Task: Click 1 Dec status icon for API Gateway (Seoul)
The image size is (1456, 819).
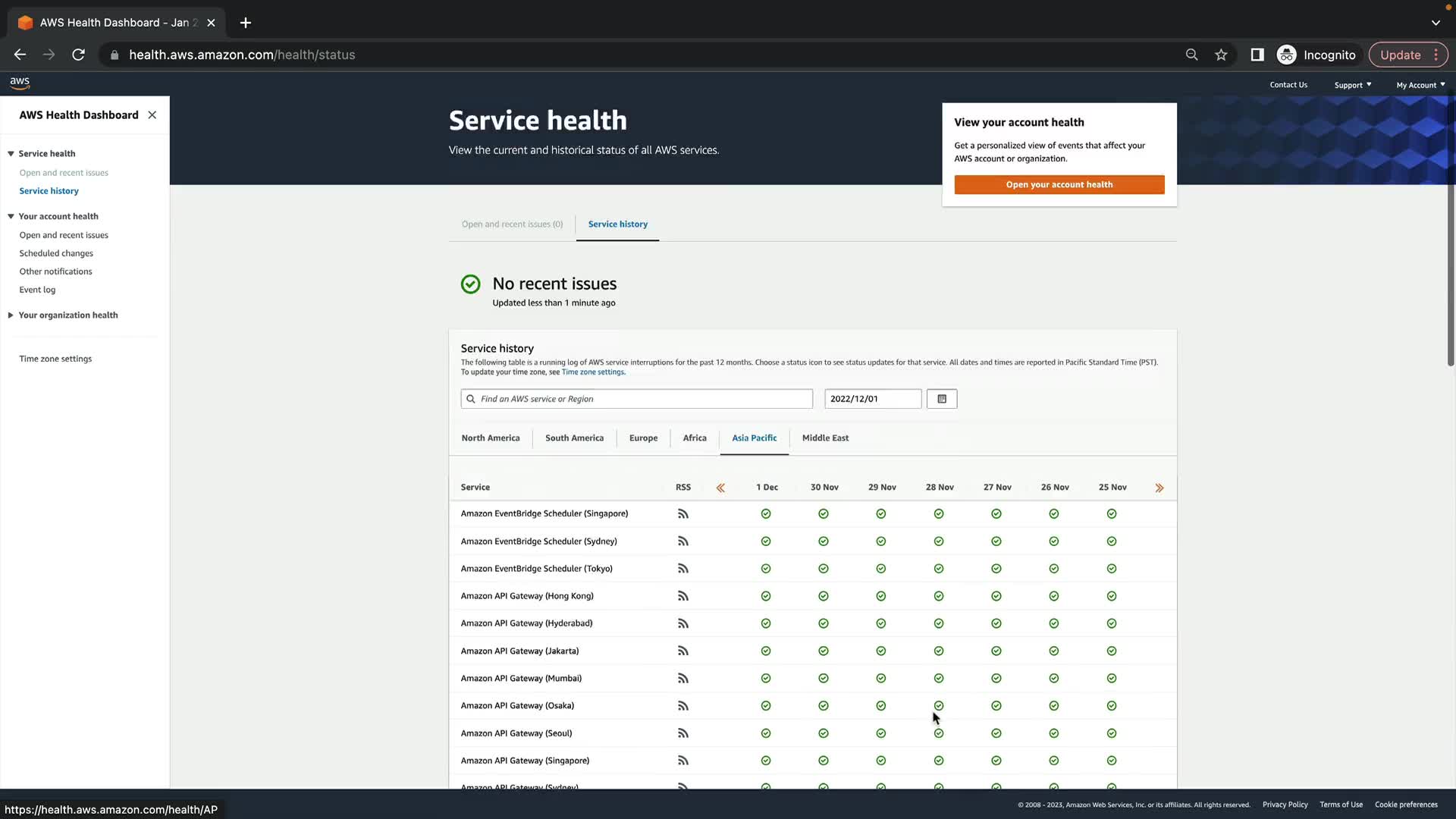Action: tap(766, 733)
